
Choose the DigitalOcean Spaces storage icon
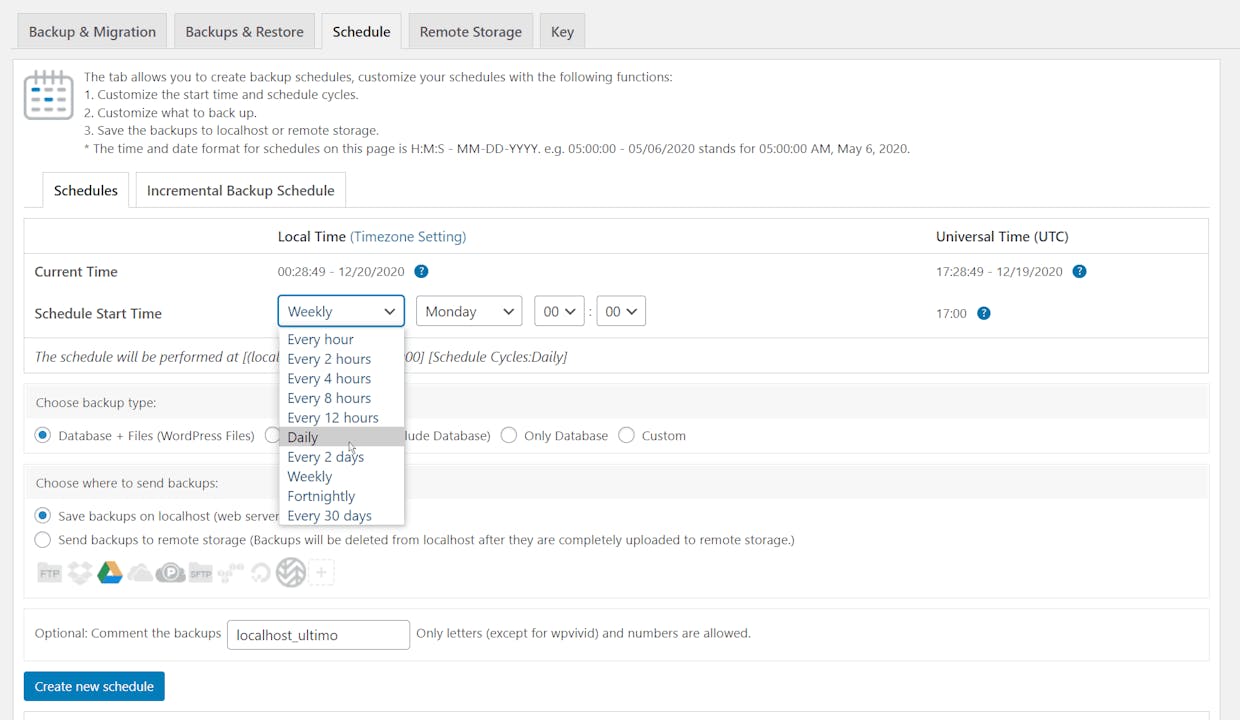click(x=260, y=573)
